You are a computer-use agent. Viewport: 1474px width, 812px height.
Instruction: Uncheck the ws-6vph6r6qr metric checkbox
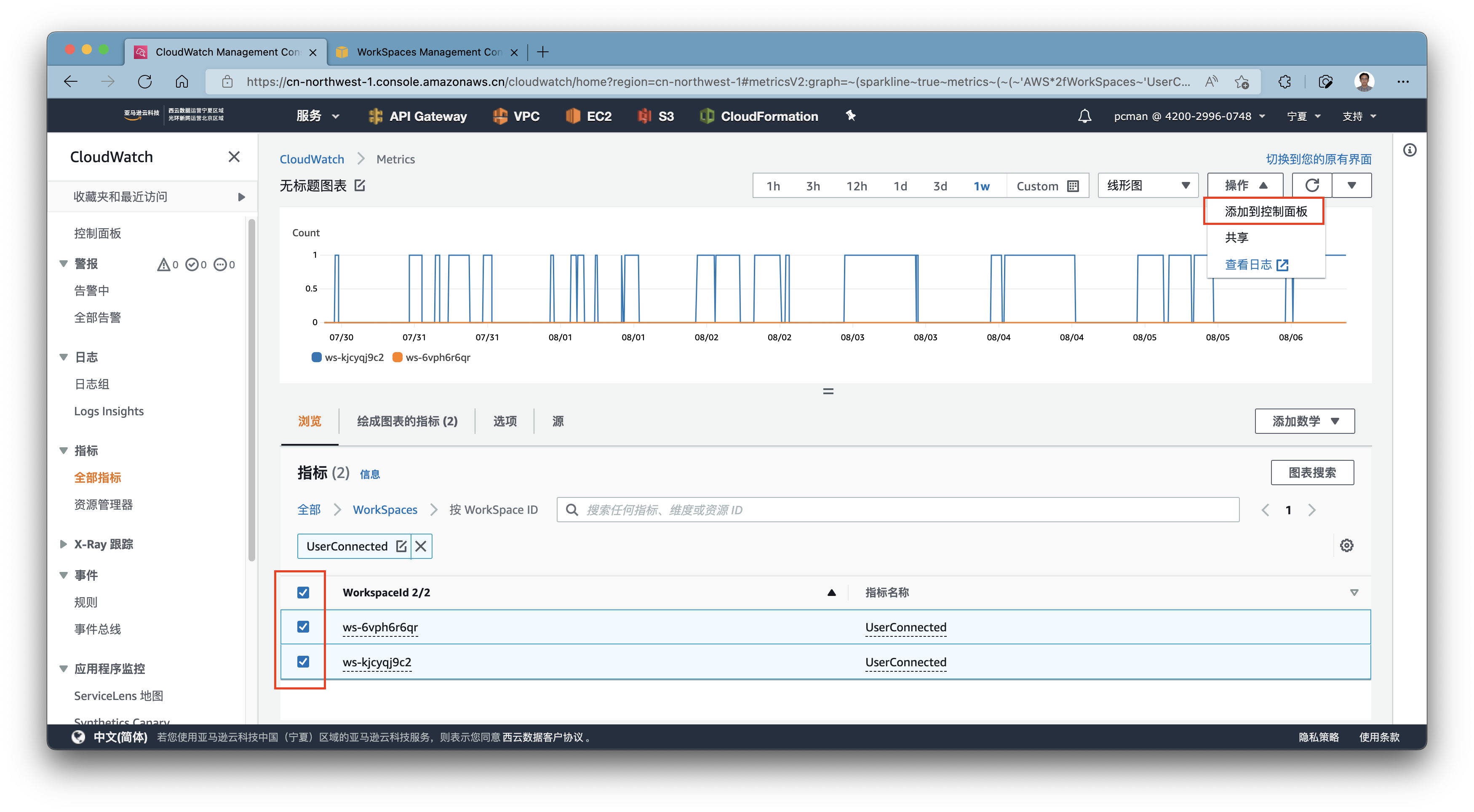303,627
